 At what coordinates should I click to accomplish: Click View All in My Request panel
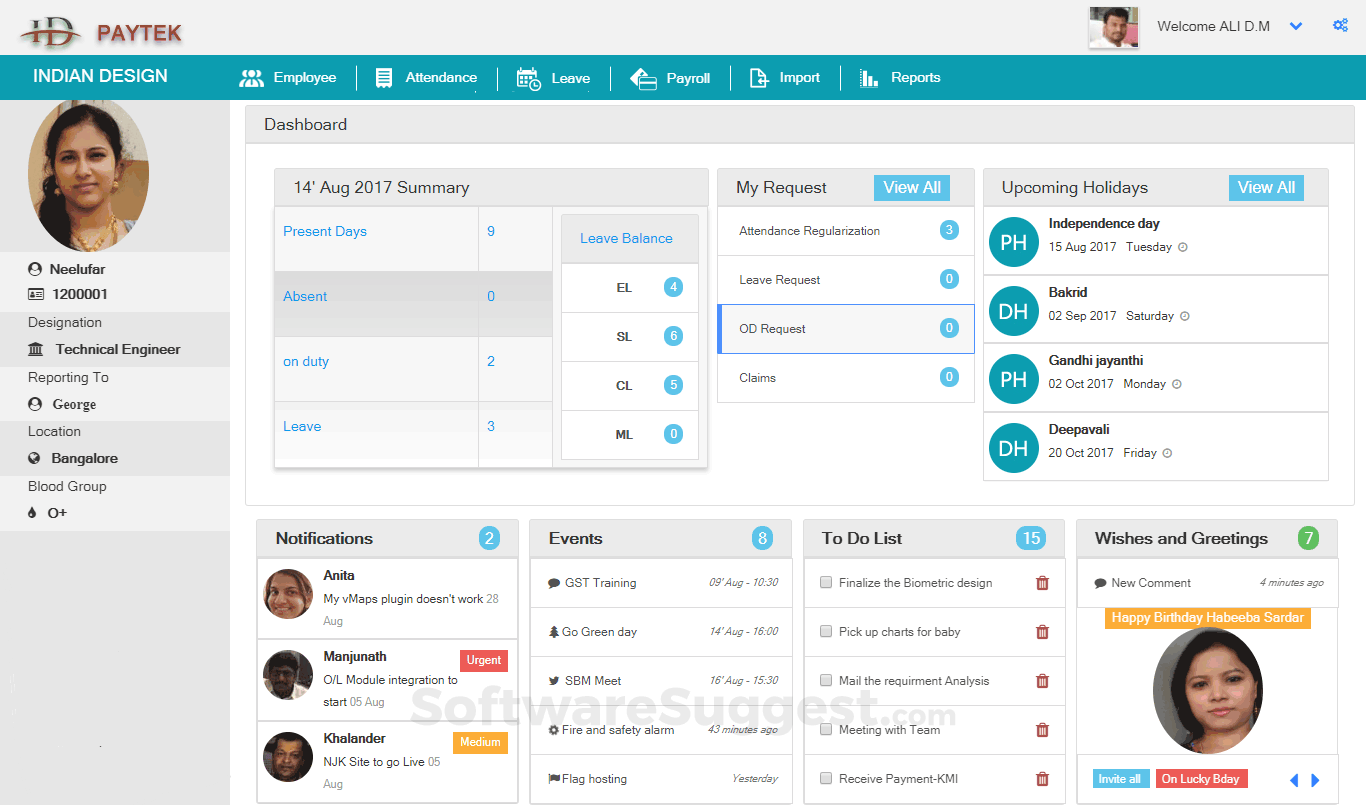pos(911,187)
